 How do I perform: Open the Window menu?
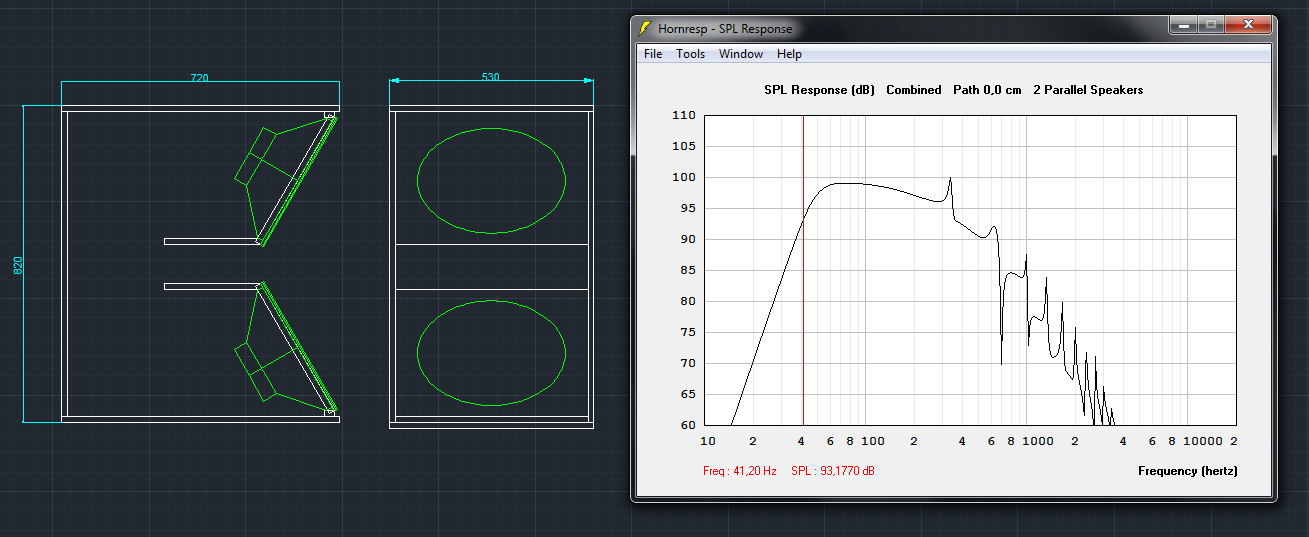coord(740,54)
